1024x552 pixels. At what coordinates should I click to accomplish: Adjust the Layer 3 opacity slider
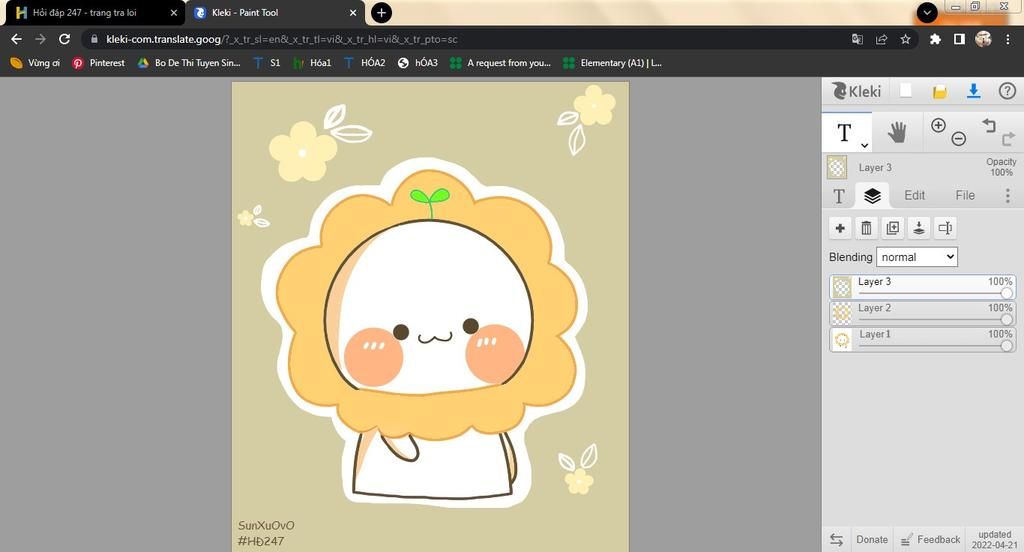coord(1006,293)
